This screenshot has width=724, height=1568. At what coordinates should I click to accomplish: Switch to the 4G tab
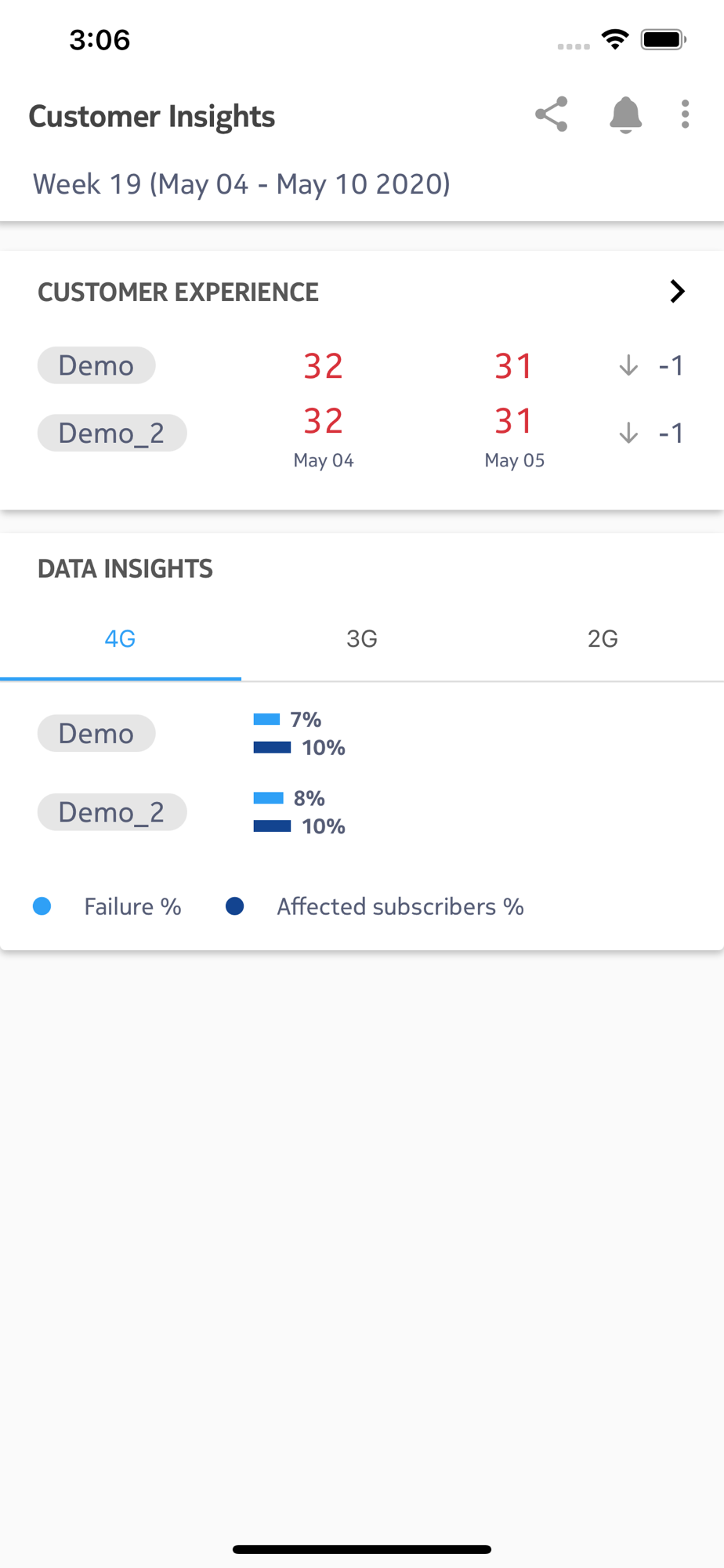click(121, 639)
